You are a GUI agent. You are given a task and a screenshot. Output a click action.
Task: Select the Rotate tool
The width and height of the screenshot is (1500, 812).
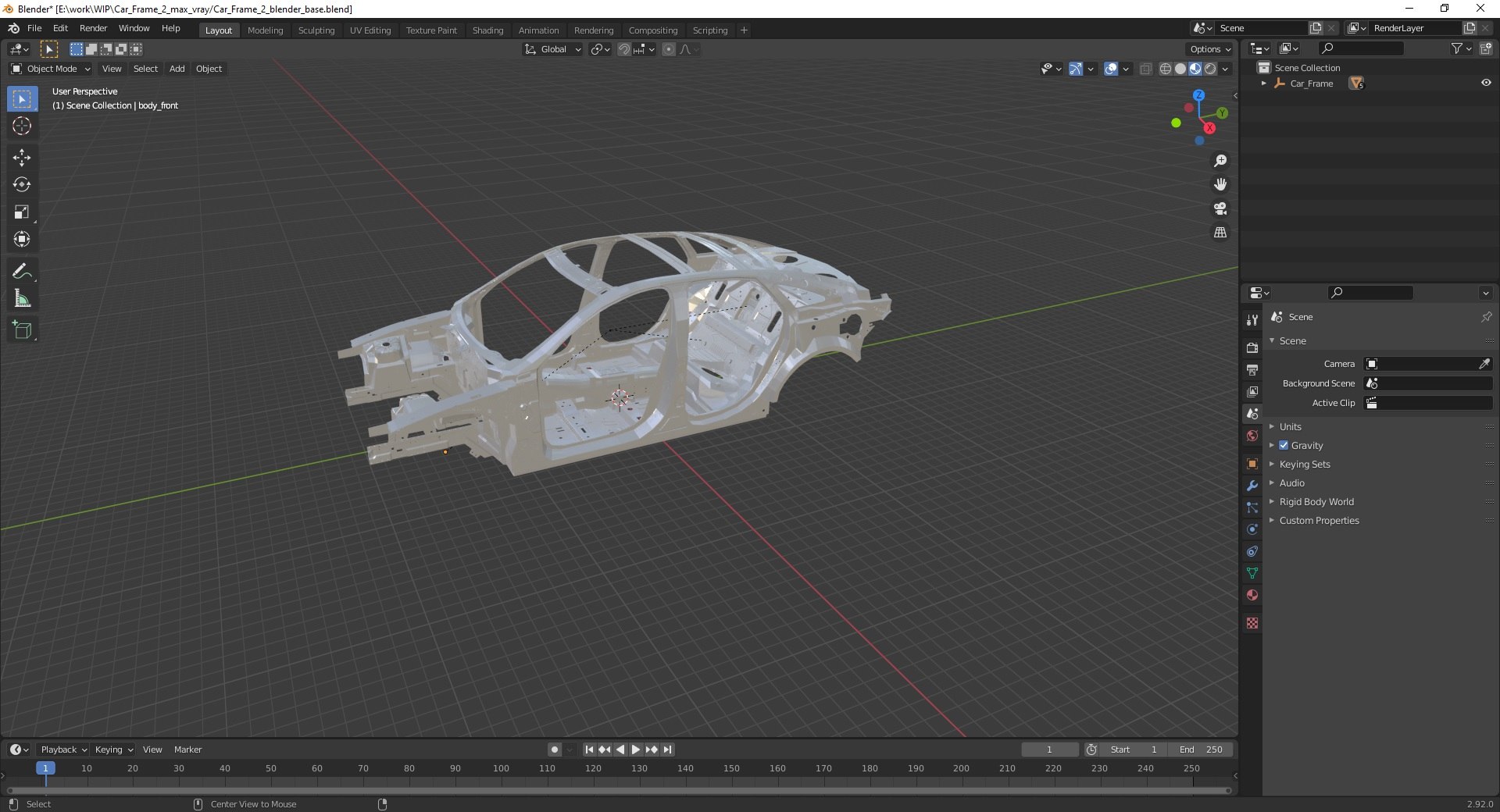[x=22, y=185]
